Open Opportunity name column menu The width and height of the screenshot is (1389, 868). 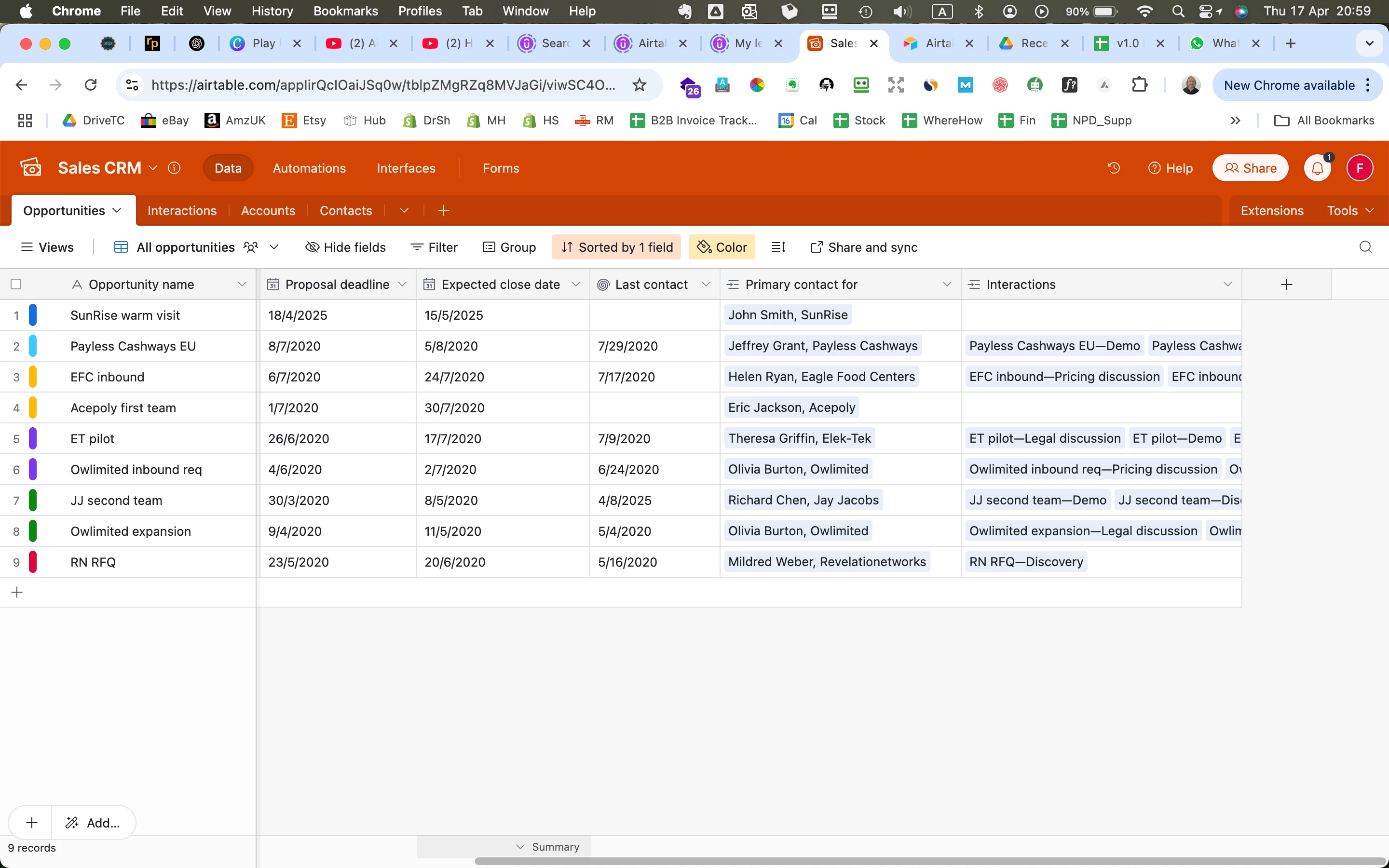tap(242, 285)
